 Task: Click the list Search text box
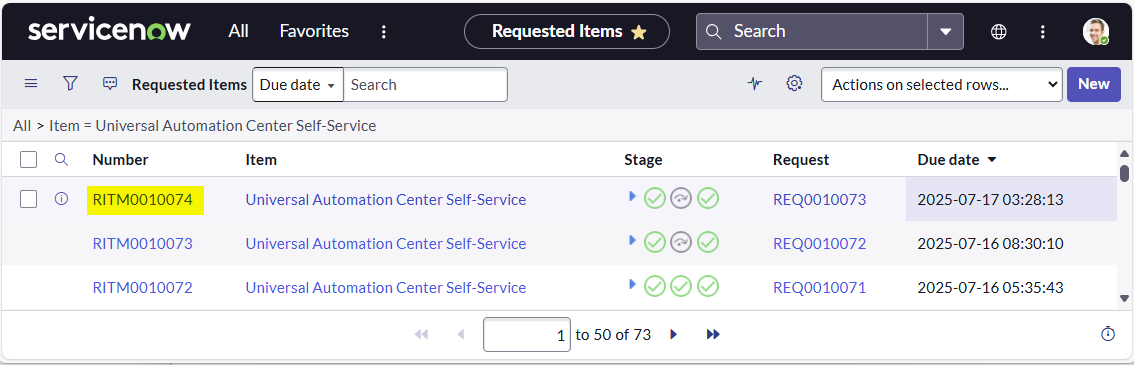point(425,85)
